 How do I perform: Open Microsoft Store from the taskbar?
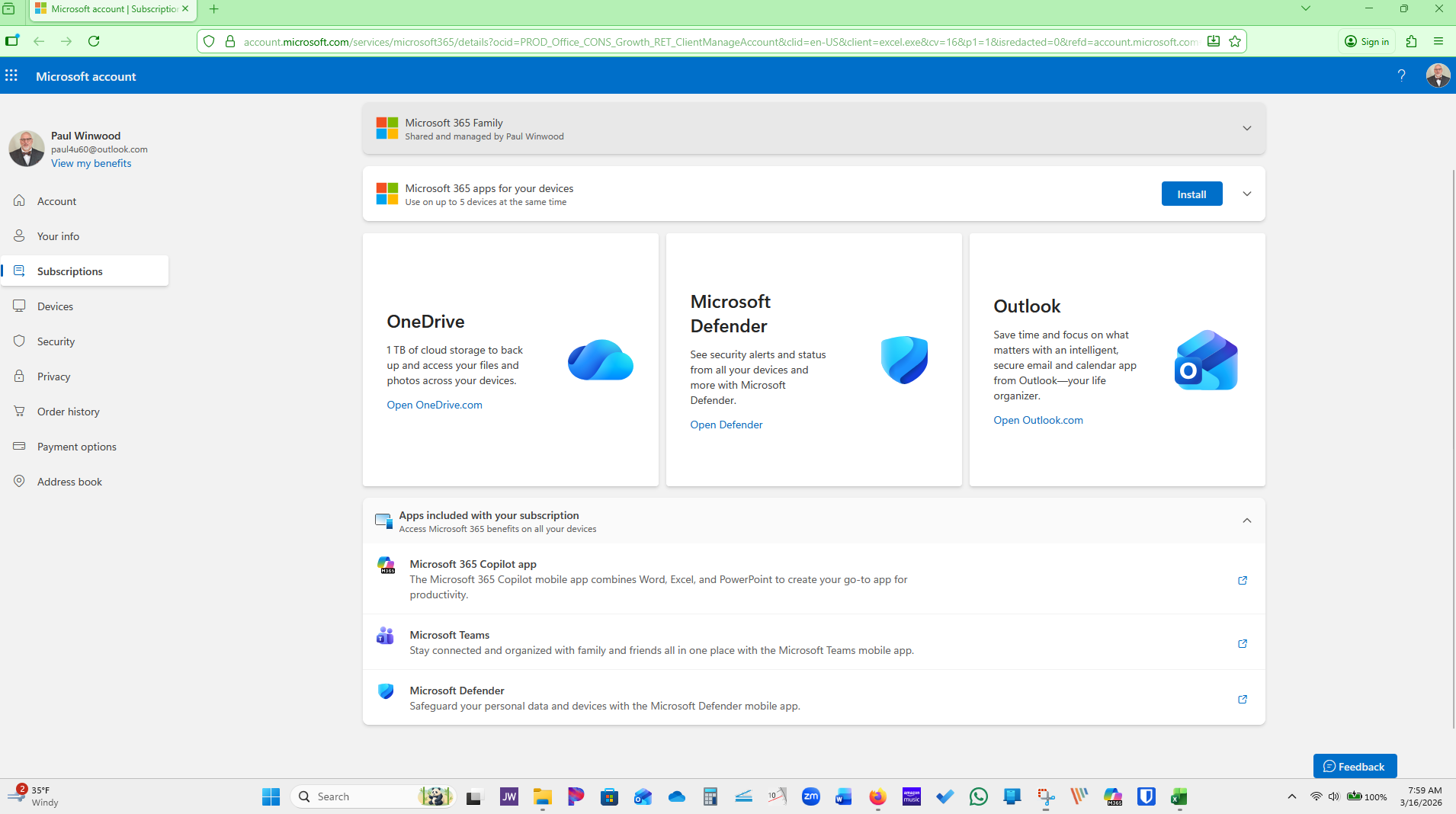tap(609, 796)
